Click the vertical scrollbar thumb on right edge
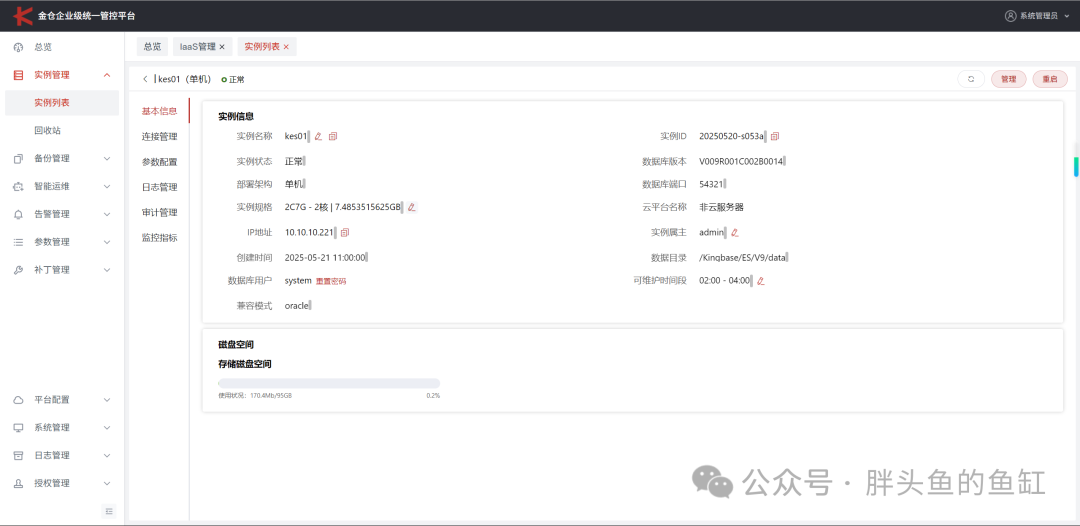This screenshot has width=1080, height=526. click(1075, 166)
